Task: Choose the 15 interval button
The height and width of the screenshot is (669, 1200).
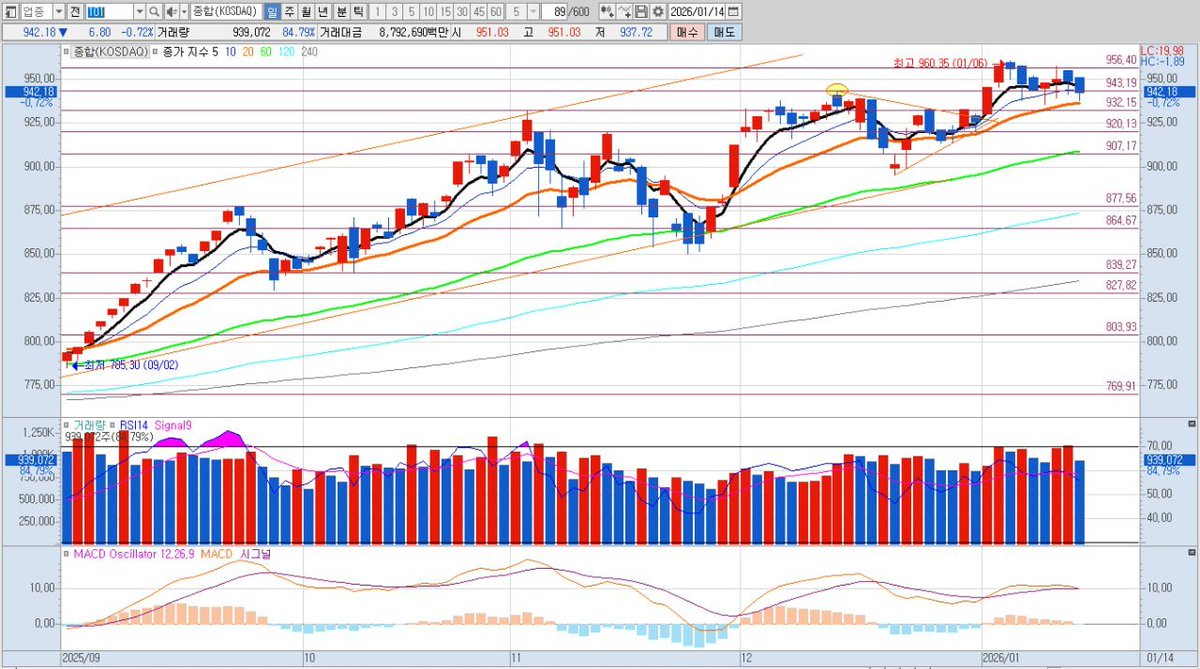Action: click(445, 12)
